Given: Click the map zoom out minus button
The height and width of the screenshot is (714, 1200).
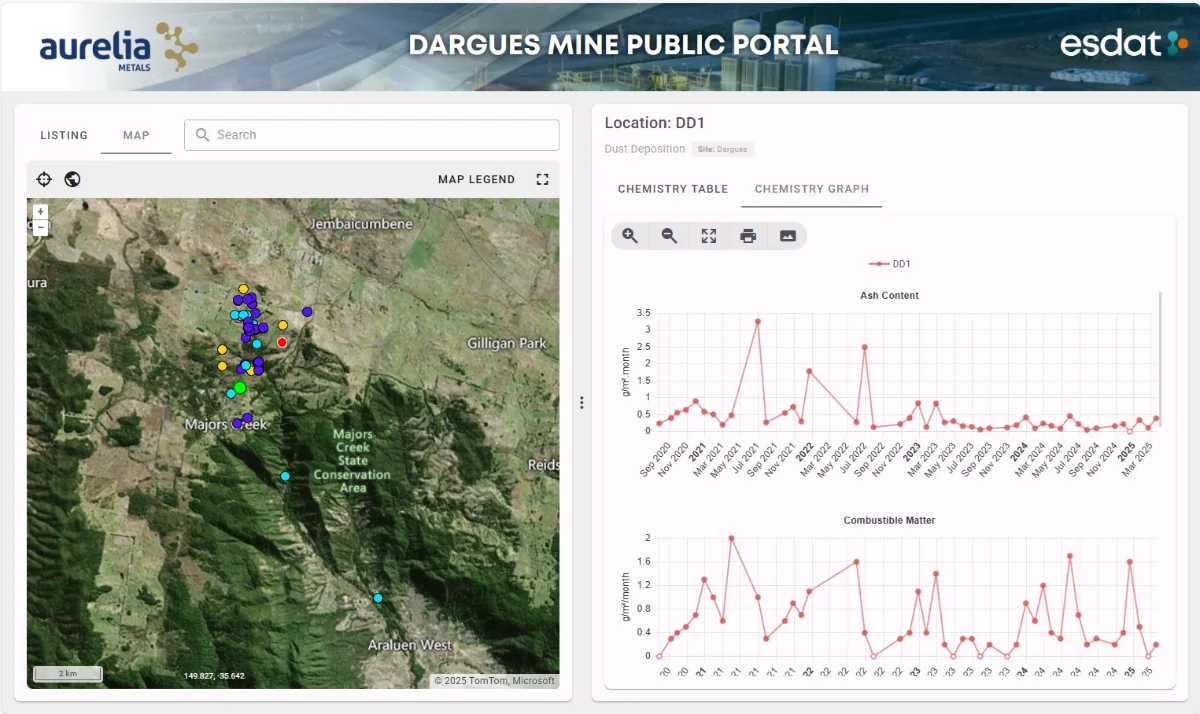Looking at the screenshot, I should 40,227.
